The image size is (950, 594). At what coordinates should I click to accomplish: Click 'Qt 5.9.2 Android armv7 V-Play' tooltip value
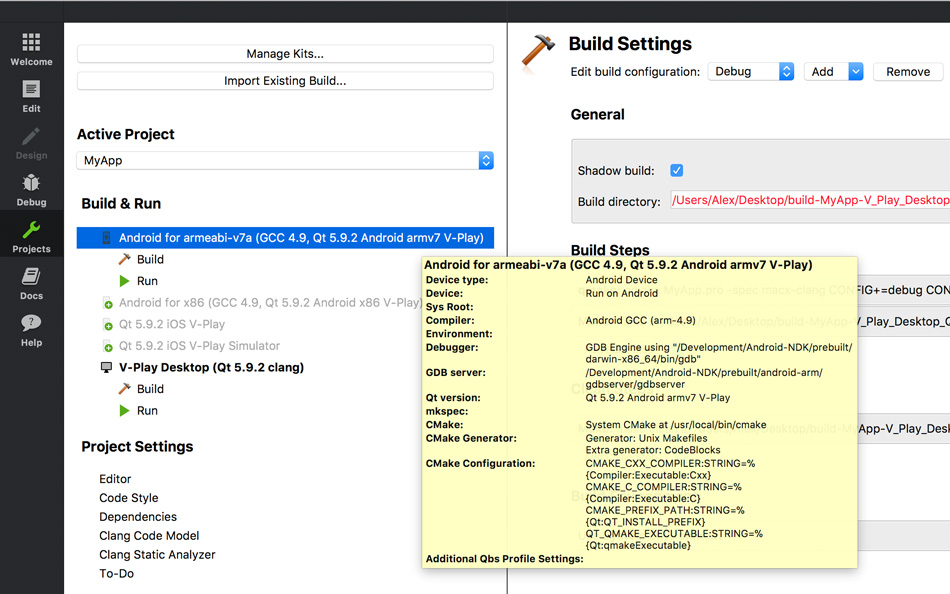point(657,398)
